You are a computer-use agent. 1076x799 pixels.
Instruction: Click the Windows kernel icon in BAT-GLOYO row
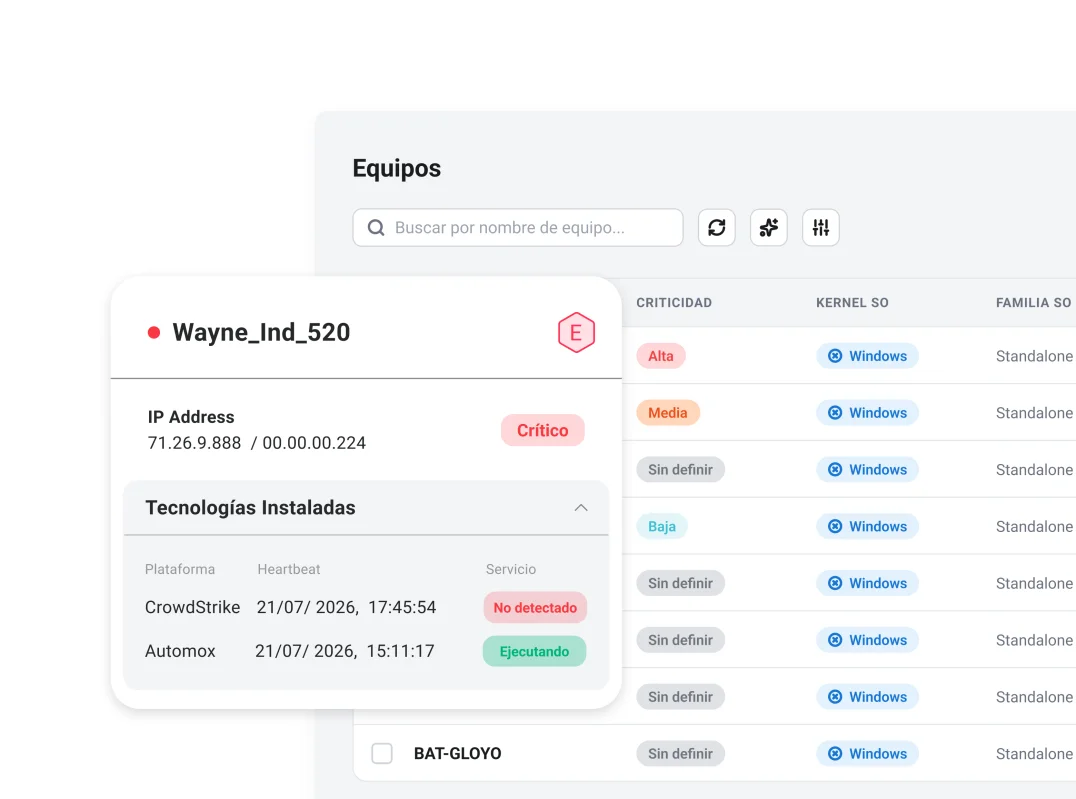tap(834, 754)
